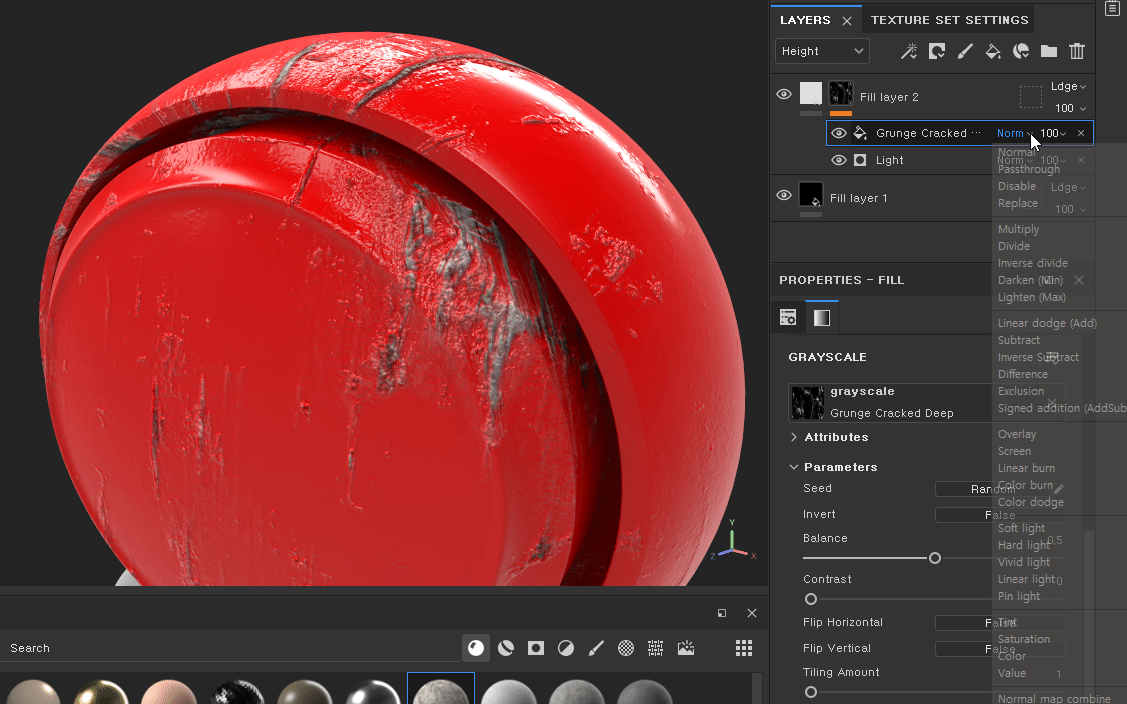The height and width of the screenshot is (704, 1127).
Task: Click the empty dashed mask slot on Fill layer 2
Action: click(1030, 96)
